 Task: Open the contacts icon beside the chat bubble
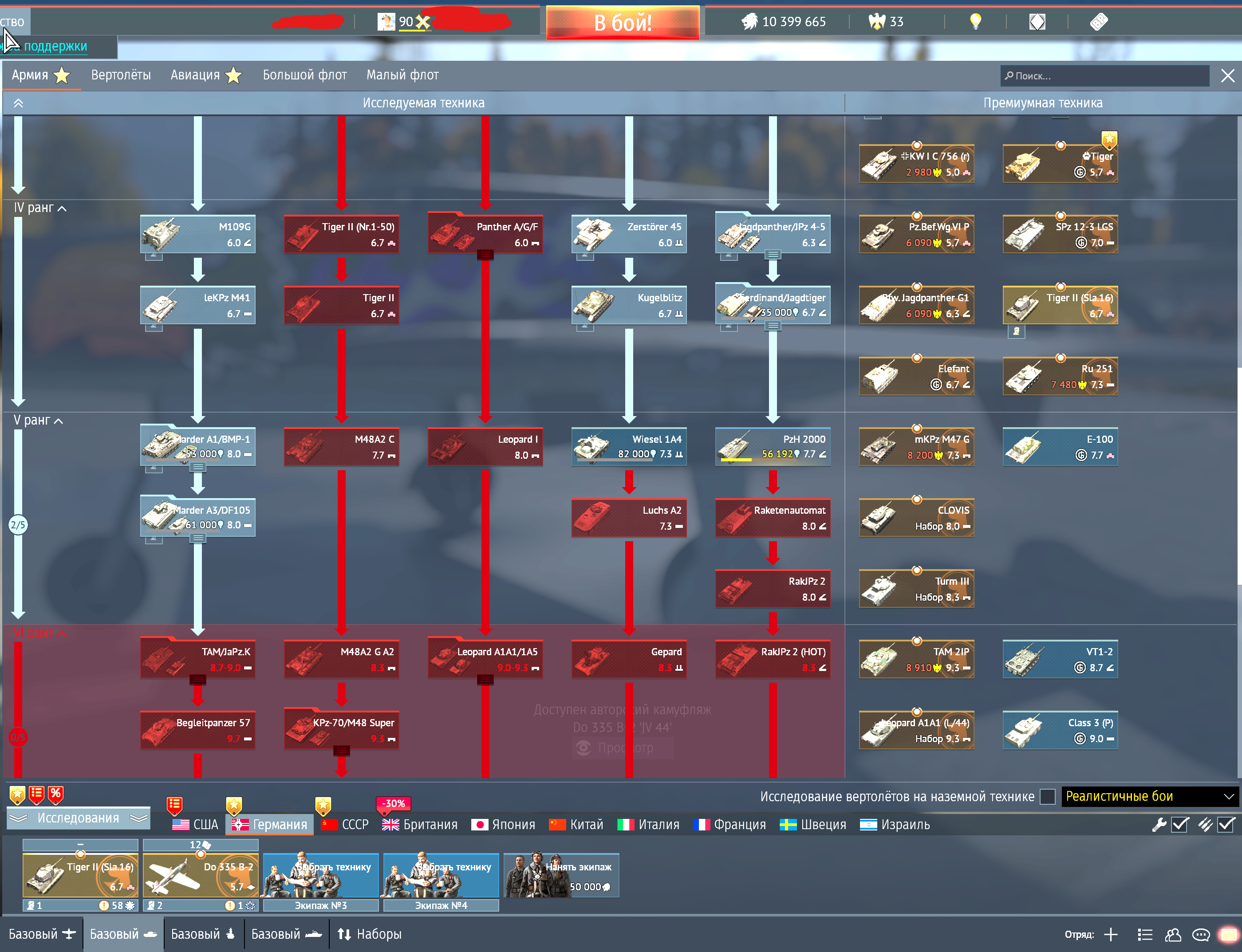coord(1172,934)
